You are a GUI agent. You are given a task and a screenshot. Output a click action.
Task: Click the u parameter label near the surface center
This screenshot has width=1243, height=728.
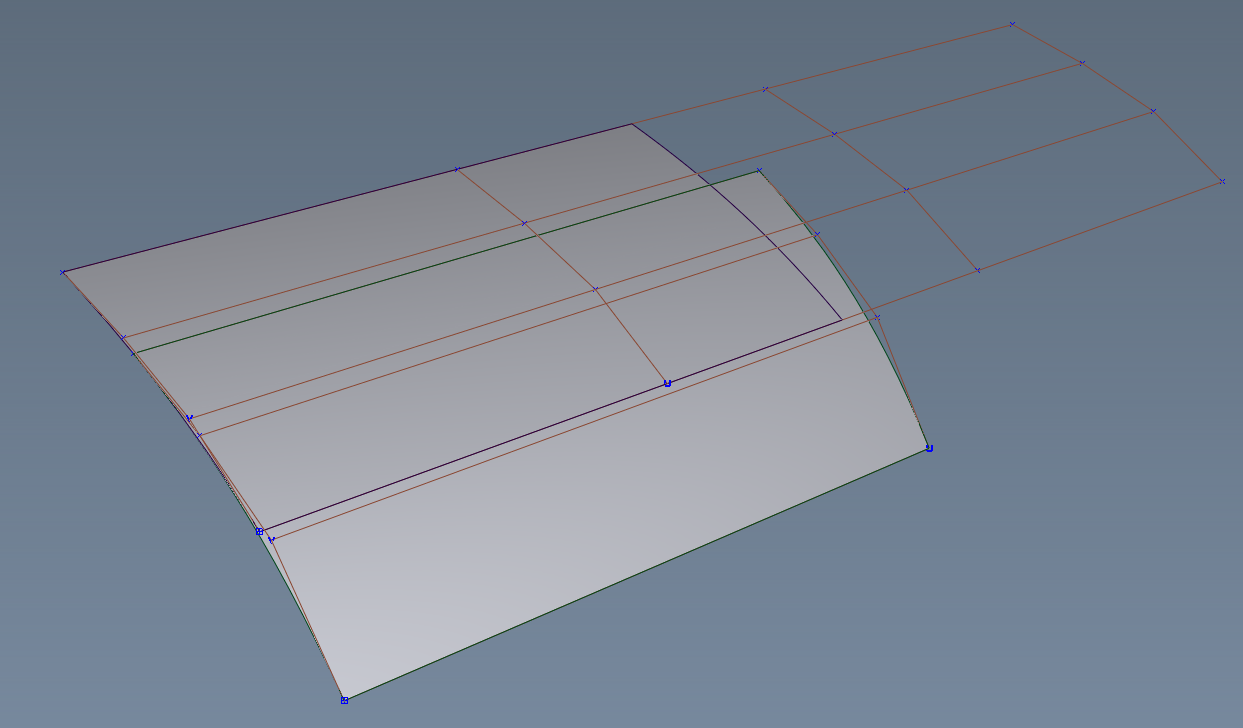pos(667,382)
